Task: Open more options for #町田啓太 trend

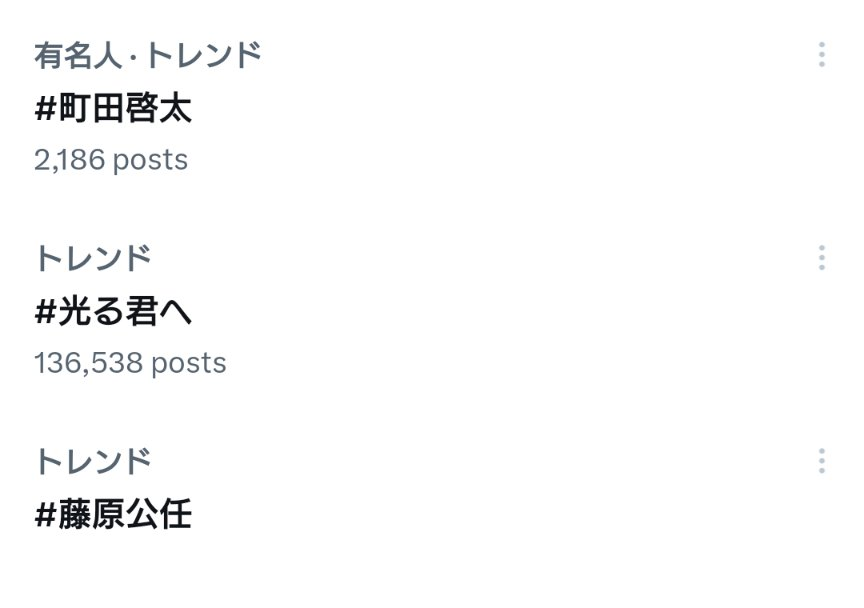Action: point(821,55)
